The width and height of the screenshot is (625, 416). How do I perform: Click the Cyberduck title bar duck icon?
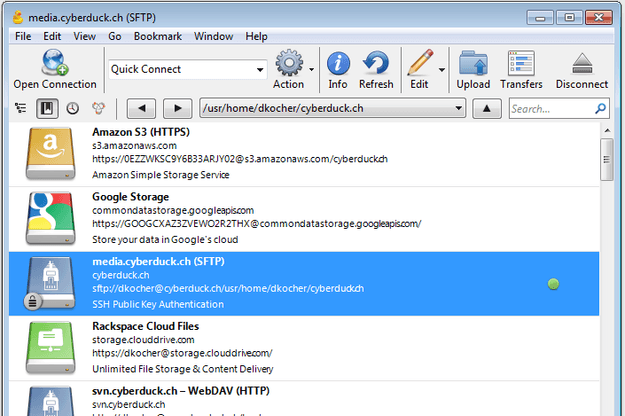18,18
